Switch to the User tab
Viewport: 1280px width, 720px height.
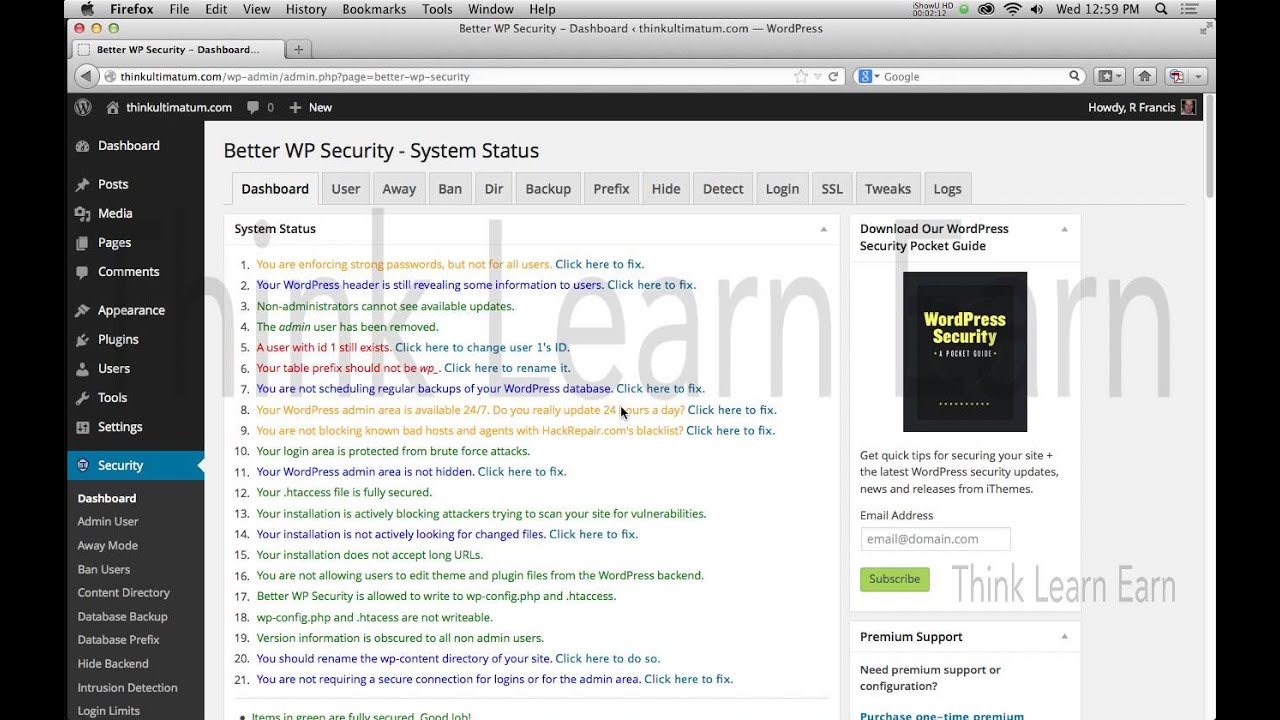tap(346, 189)
